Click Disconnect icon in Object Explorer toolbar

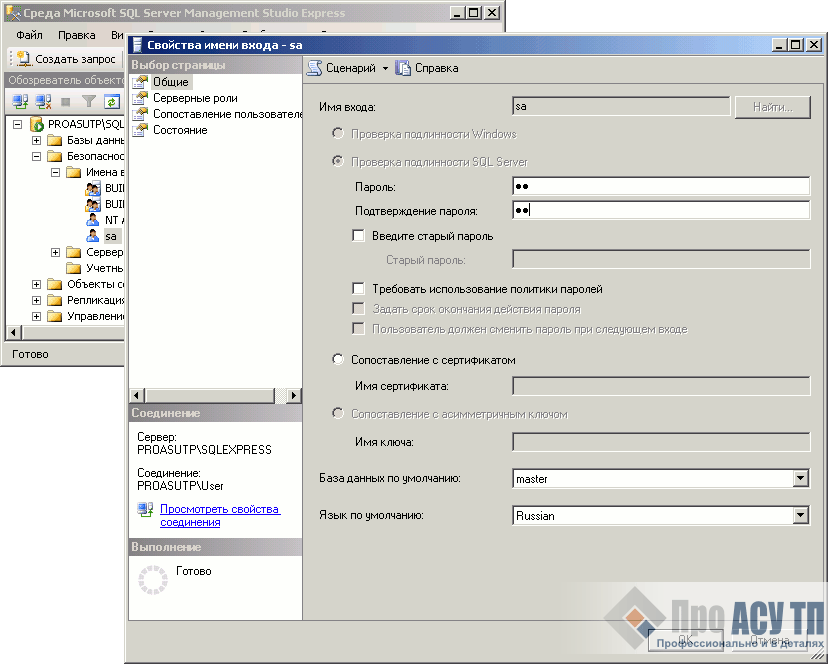point(43,101)
